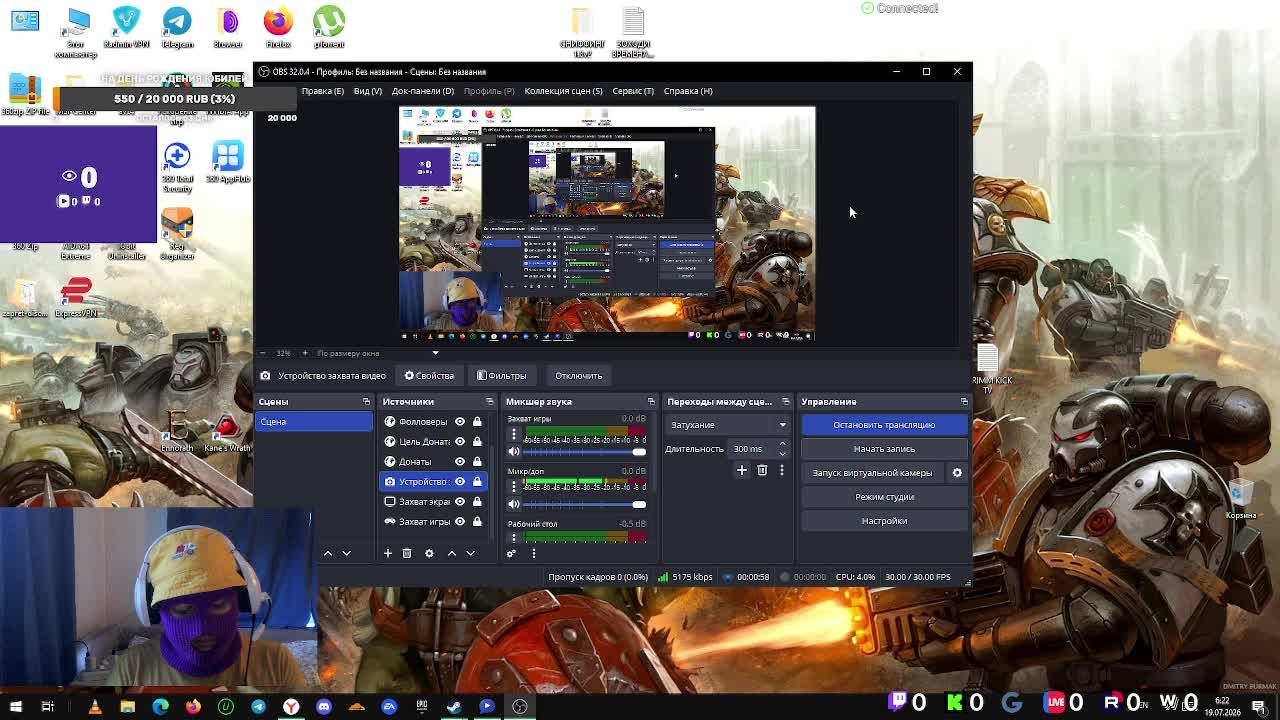Open virtual camera settings gear
This screenshot has width=1280, height=720.
coord(957,473)
